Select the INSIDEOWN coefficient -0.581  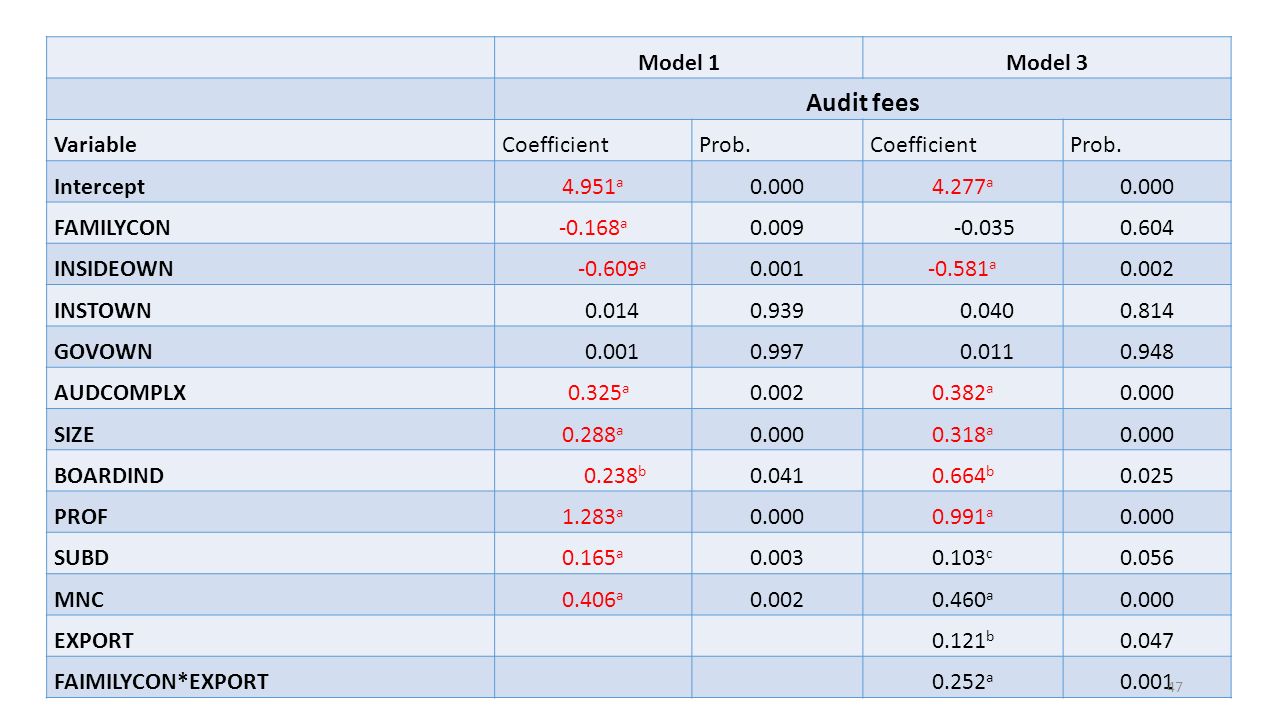click(x=964, y=269)
